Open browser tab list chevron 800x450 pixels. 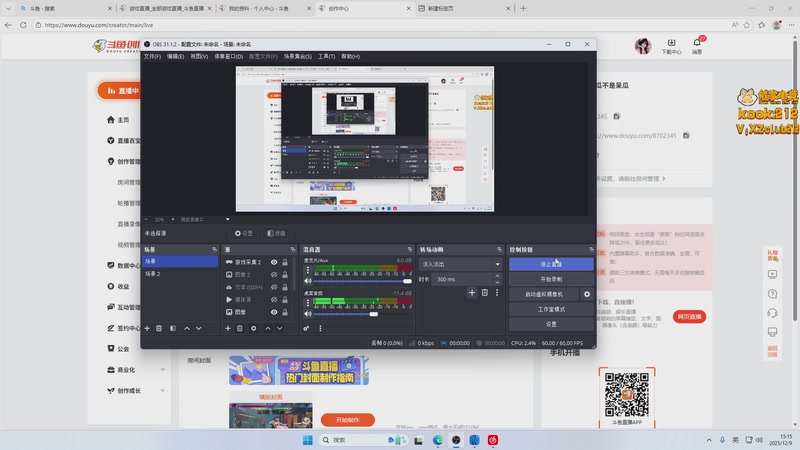pyautogui.click(x=8, y=8)
